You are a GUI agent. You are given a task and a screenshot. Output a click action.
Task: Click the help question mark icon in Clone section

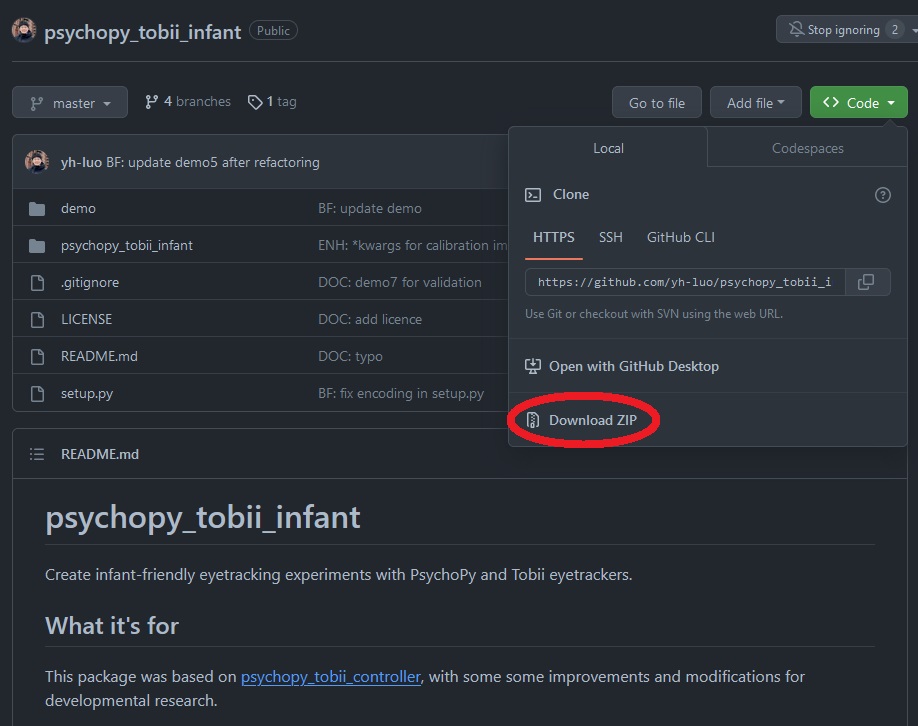[882, 195]
